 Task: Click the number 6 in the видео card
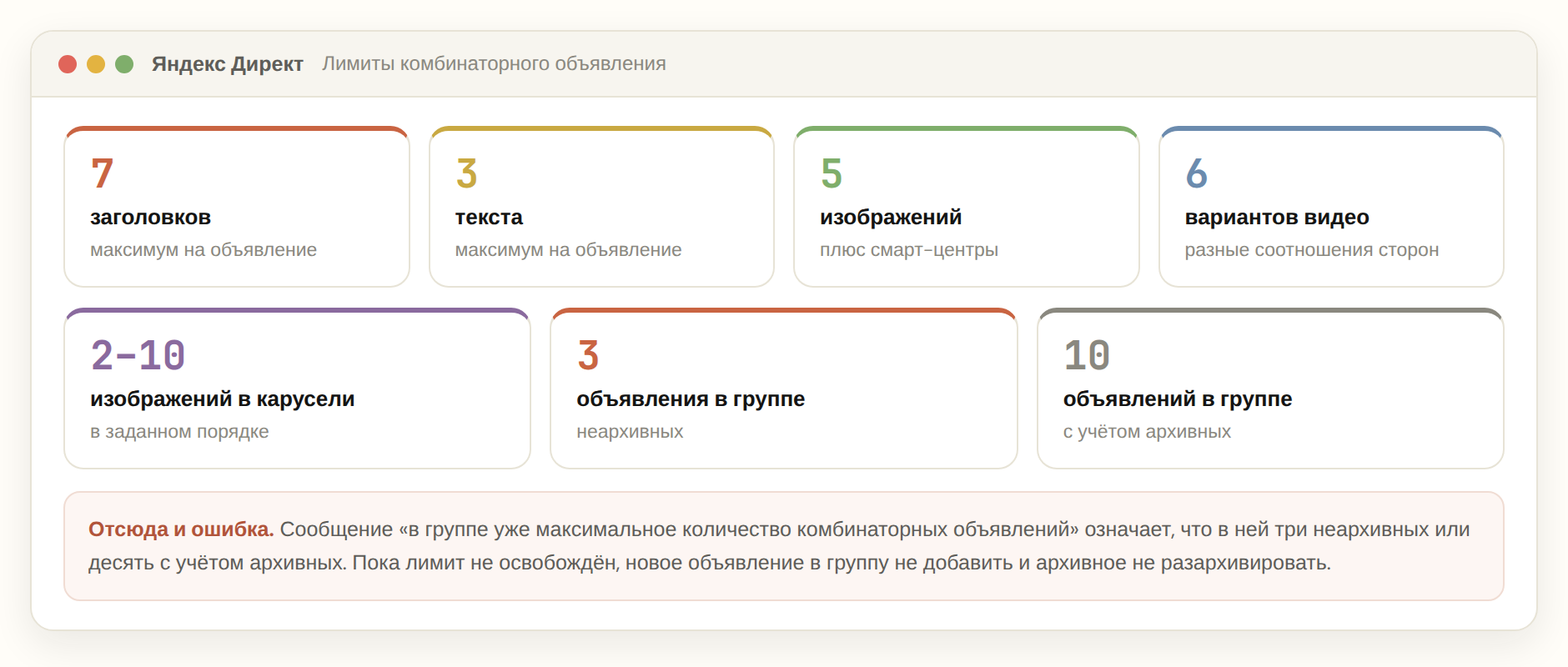click(1196, 173)
